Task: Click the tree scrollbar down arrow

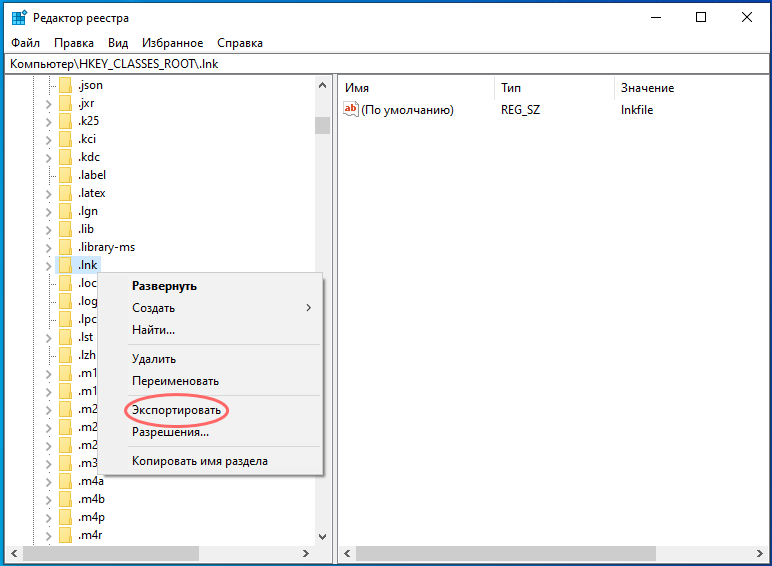Action: coord(322,536)
